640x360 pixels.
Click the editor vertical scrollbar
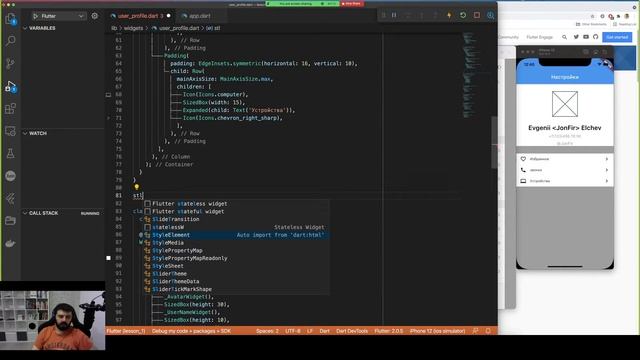[494, 143]
